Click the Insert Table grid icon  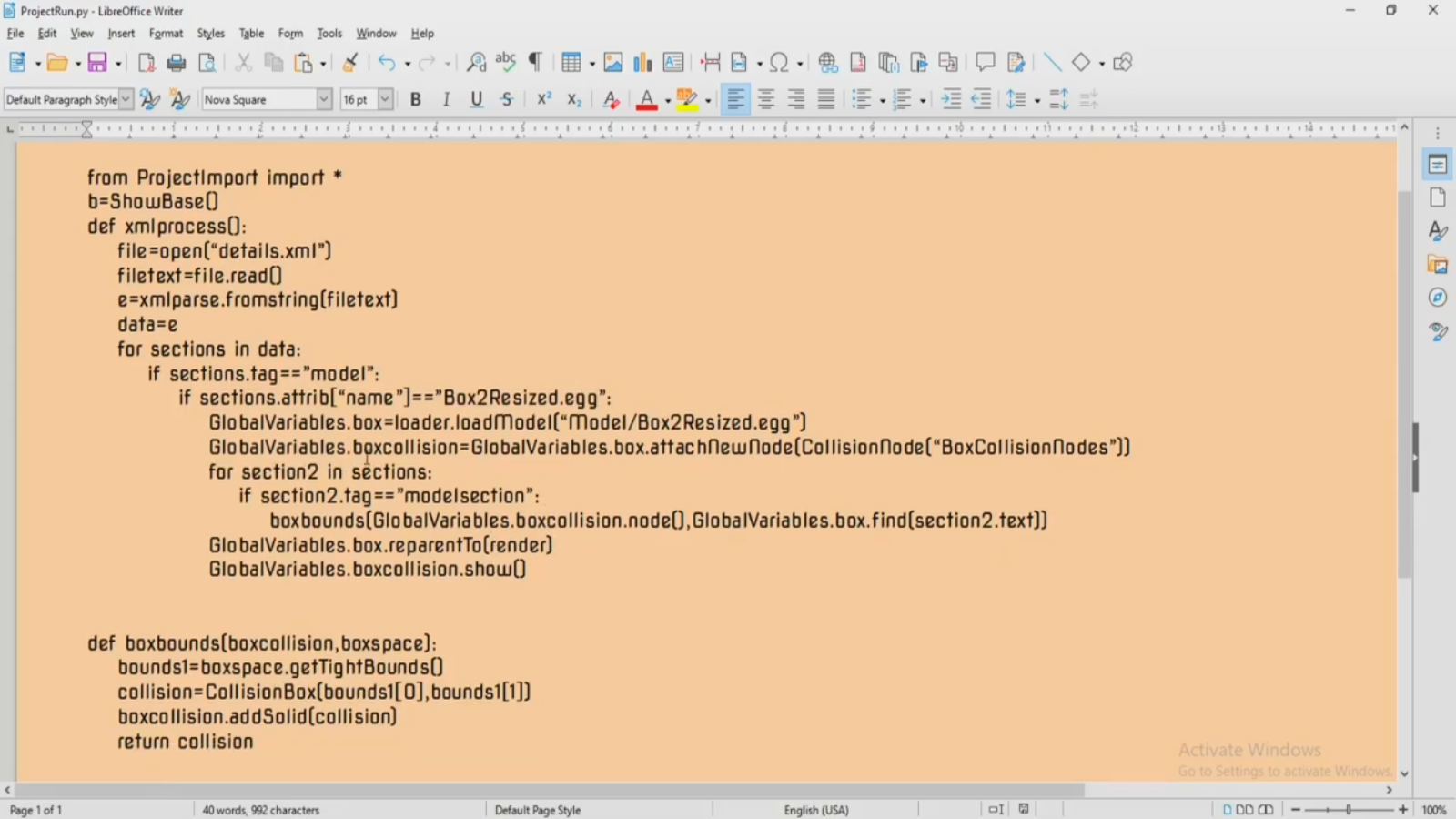571,62
